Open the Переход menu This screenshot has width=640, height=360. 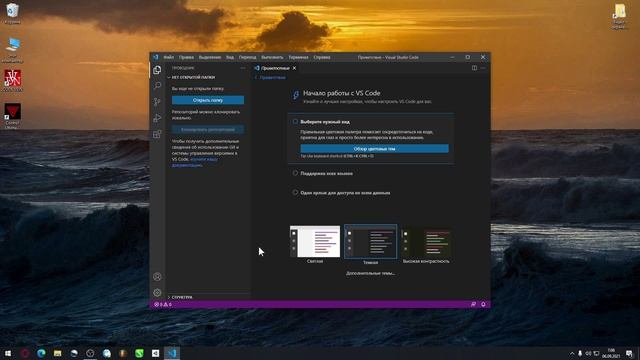pos(247,57)
